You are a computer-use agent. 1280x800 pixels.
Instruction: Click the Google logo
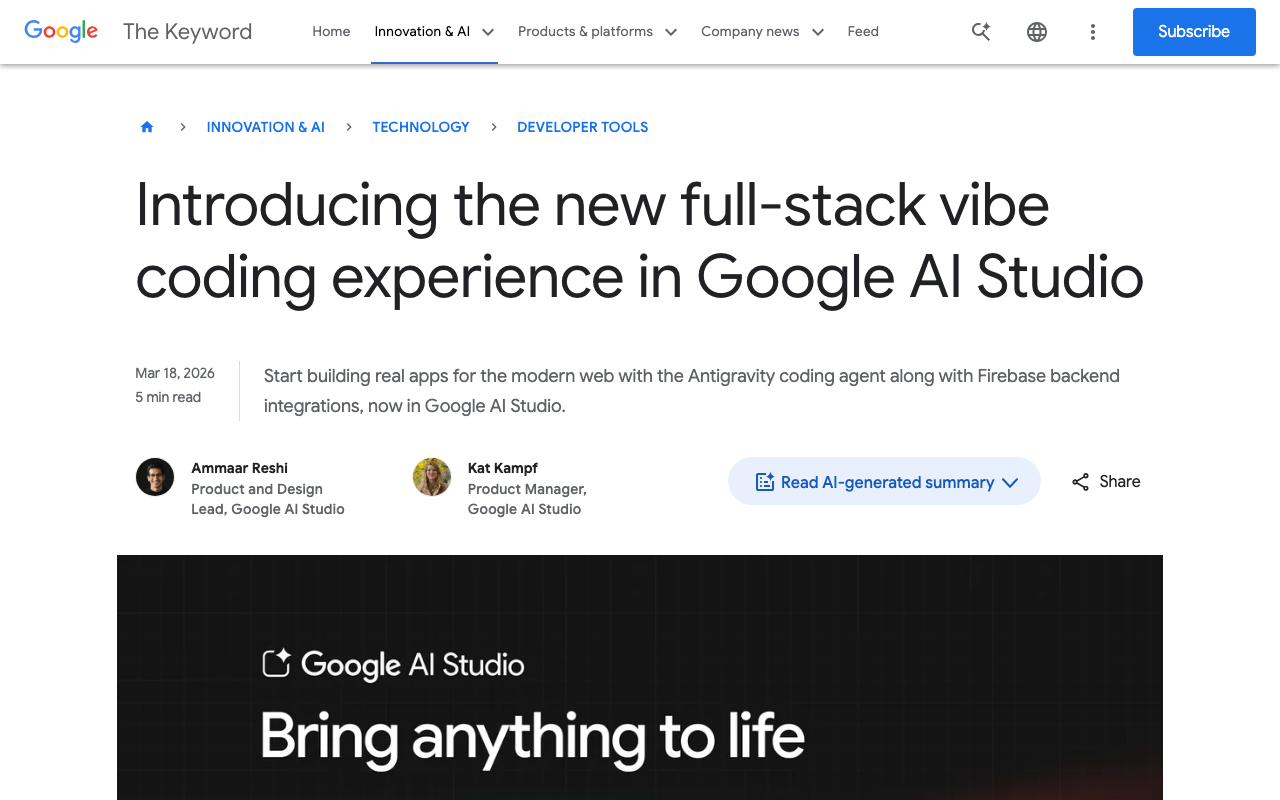click(61, 31)
